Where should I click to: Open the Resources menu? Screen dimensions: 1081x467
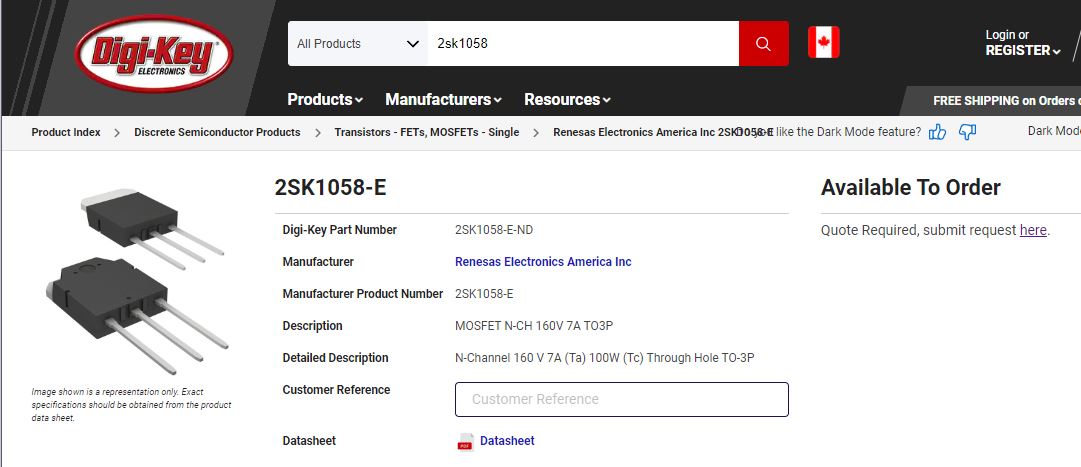coord(567,99)
